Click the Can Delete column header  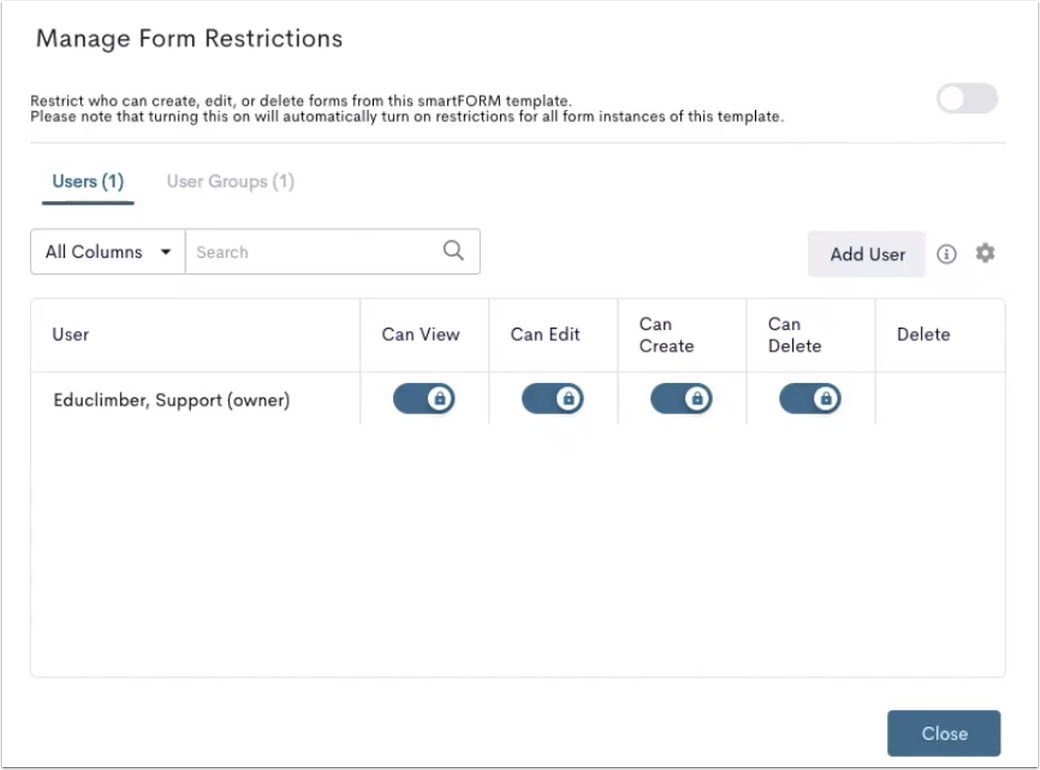coord(811,335)
